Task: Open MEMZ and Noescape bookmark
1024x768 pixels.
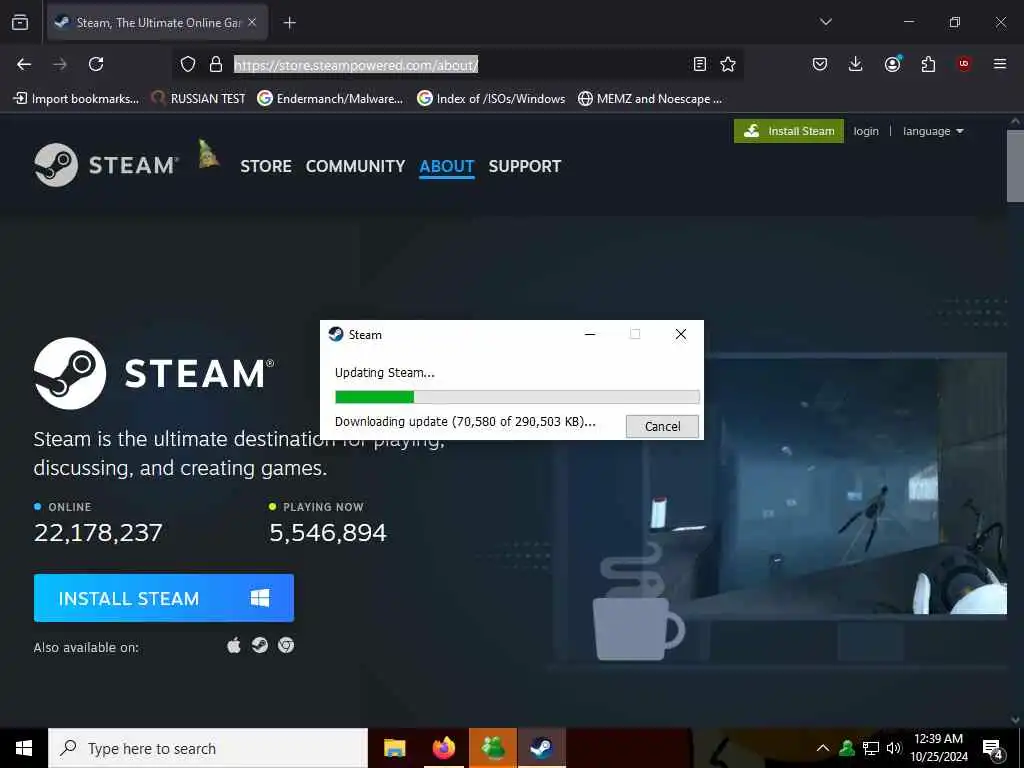Action: click(650, 99)
